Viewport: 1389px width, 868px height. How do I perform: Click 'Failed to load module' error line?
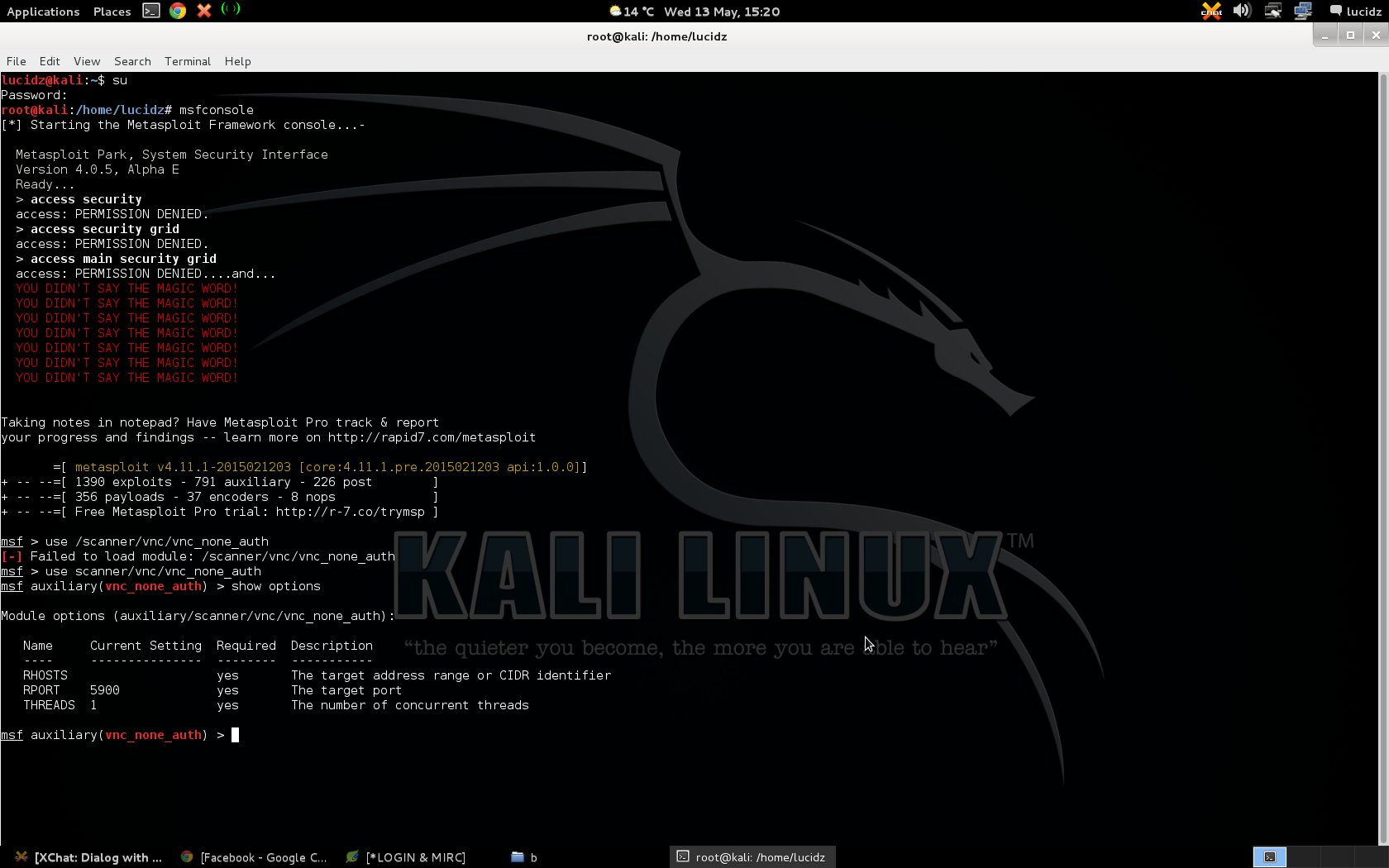(x=198, y=556)
